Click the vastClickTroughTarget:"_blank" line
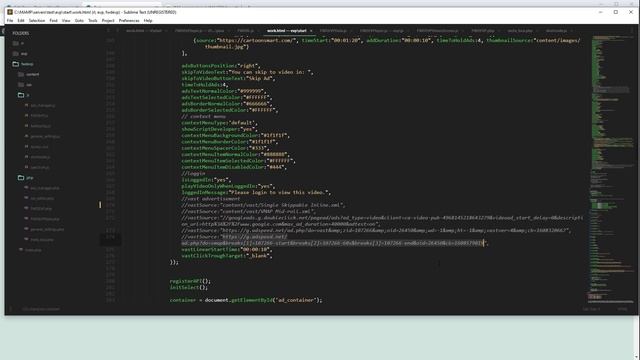Image resolution: width=640 pixels, height=360 pixels. (227, 256)
